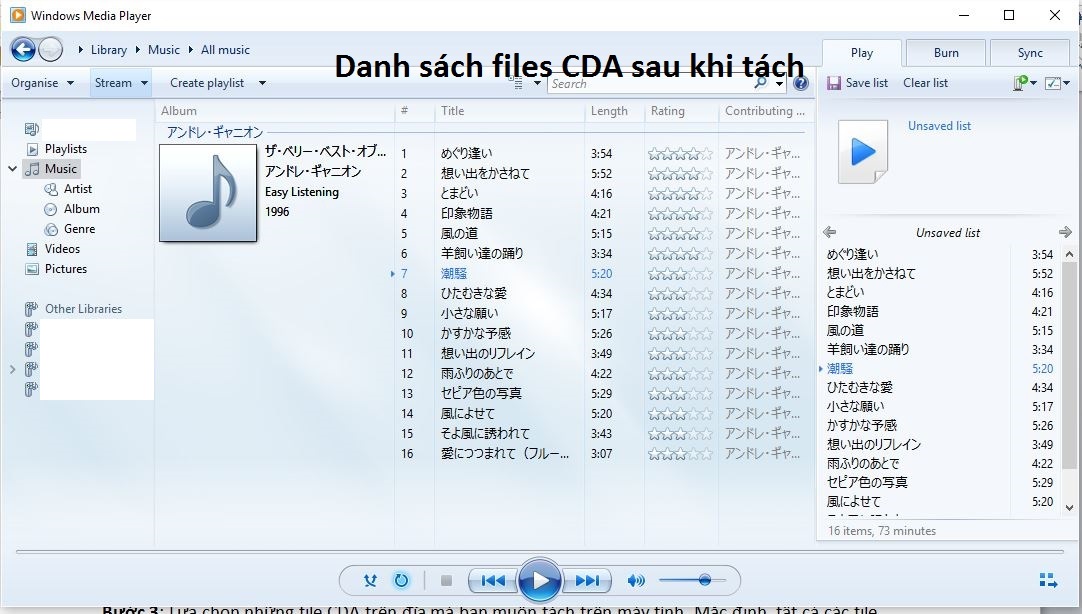Image resolution: width=1082 pixels, height=614 pixels.
Task: Skip to the next track
Action: pyautogui.click(x=587, y=580)
